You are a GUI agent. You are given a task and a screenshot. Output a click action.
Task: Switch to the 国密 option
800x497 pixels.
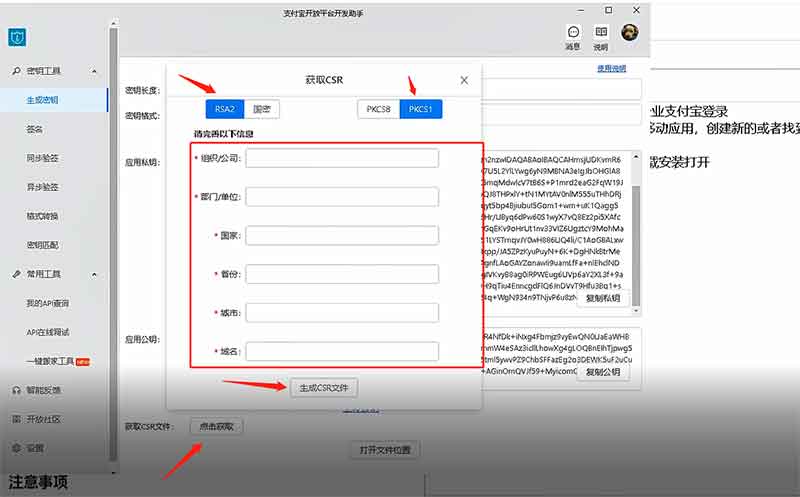tap(262, 109)
